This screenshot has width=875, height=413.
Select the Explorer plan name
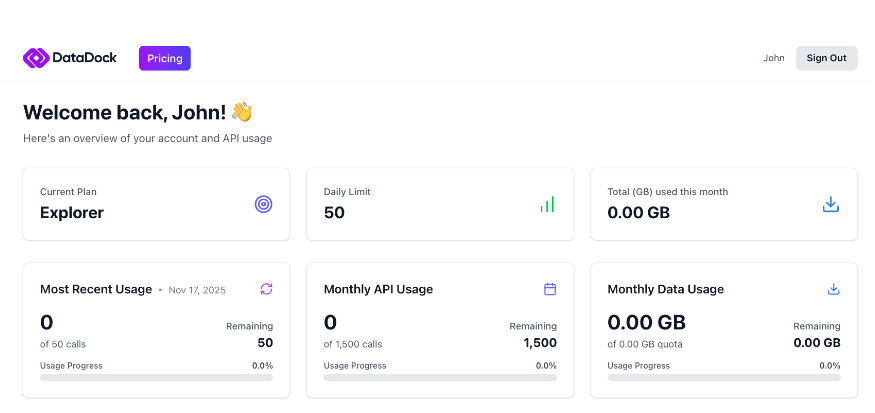72,212
